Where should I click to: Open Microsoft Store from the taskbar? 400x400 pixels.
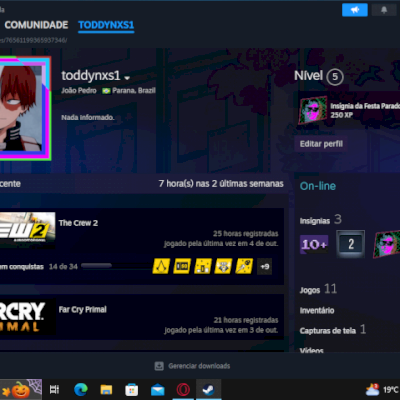pos(132,390)
